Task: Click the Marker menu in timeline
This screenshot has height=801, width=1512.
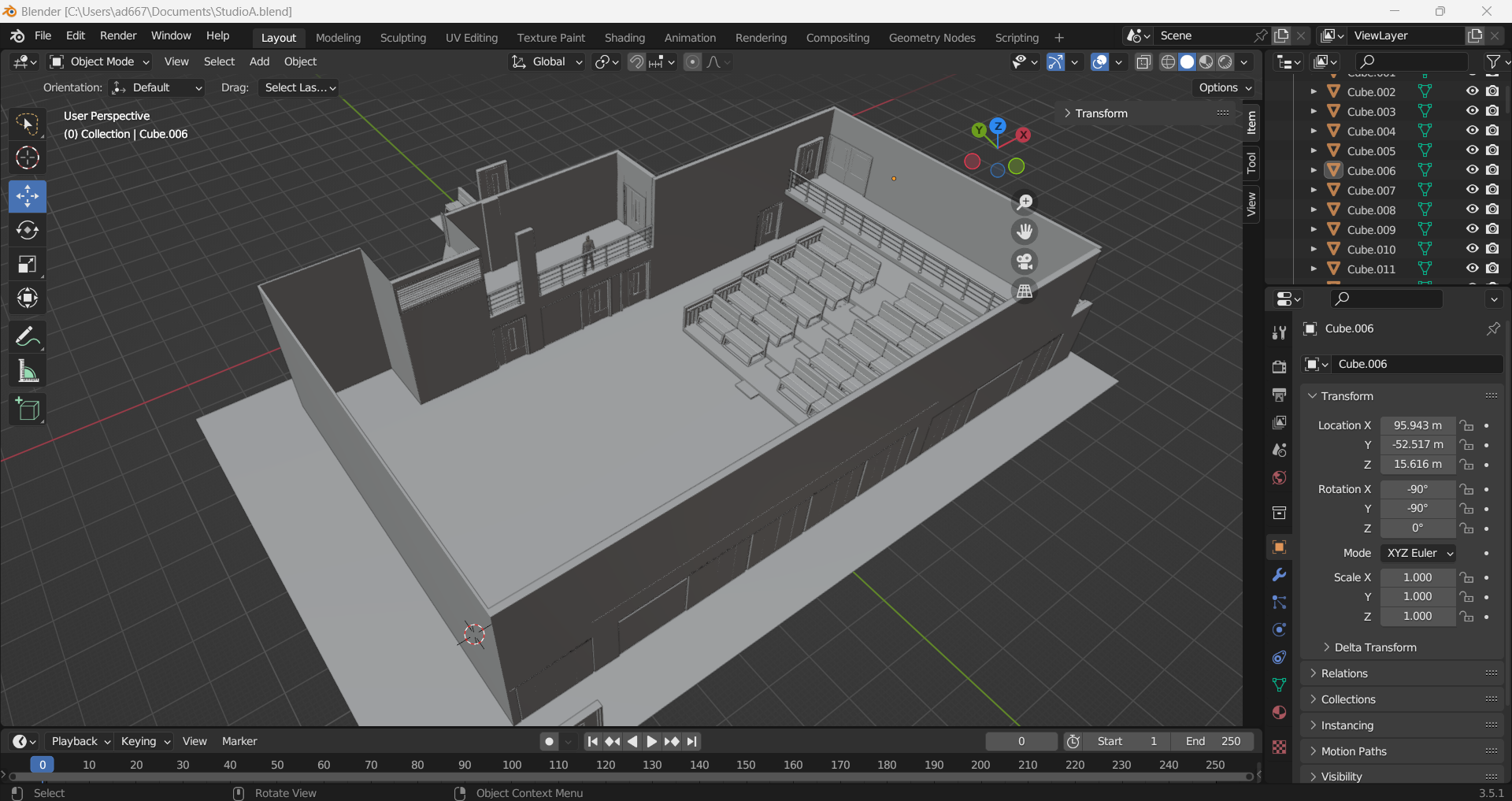Action: pos(239,742)
